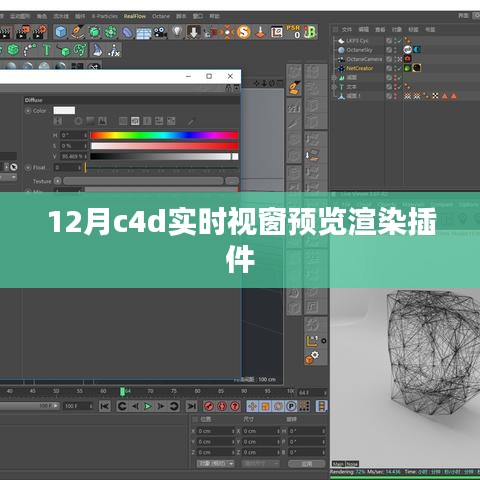
Task: Open the coordinate mode dropdown under Z position
Action: 215,463
